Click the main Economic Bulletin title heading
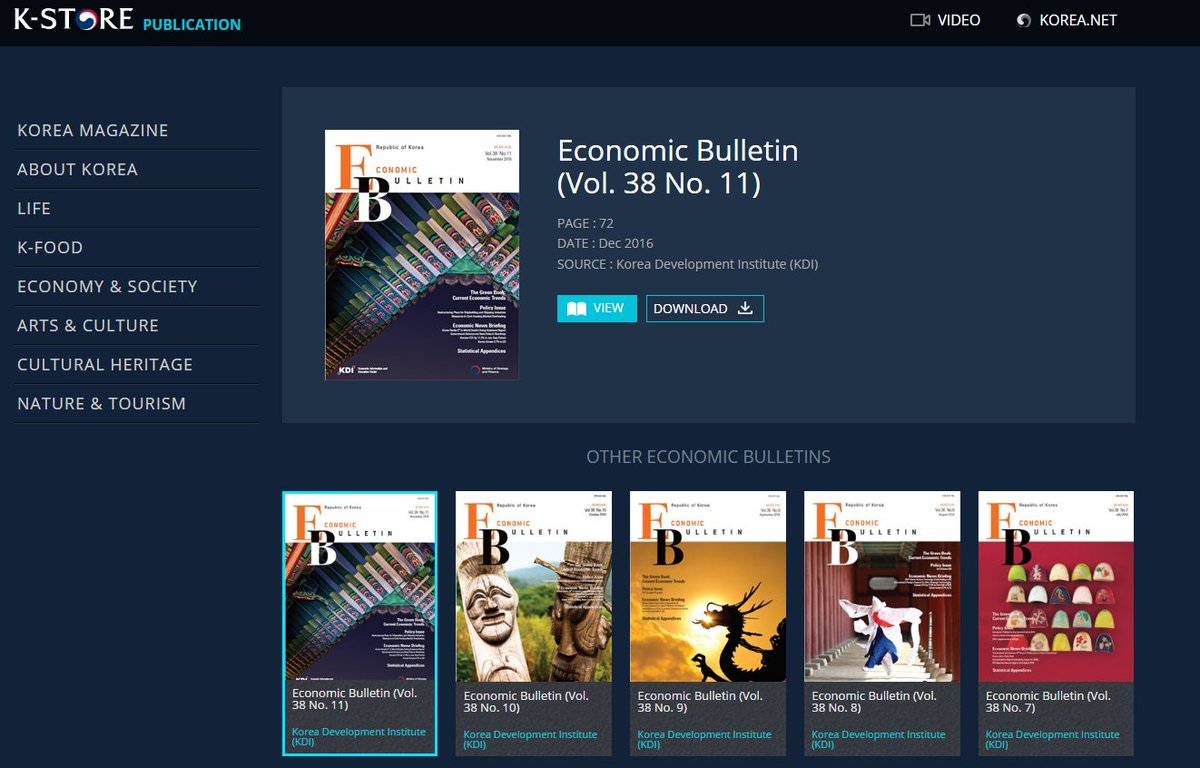The width and height of the screenshot is (1200, 768). click(x=678, y=167)
